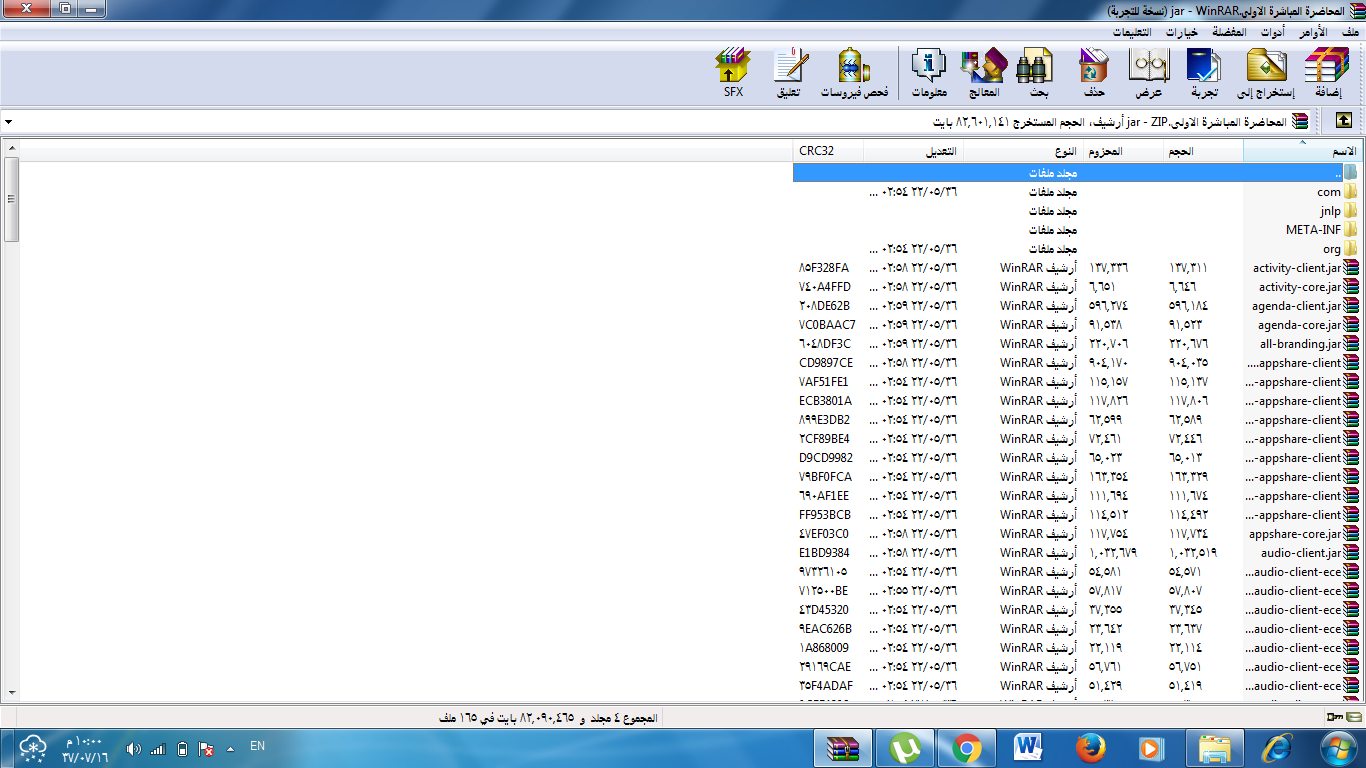Open Windows Explorer folders taskbar icon

coord(1214,747)
